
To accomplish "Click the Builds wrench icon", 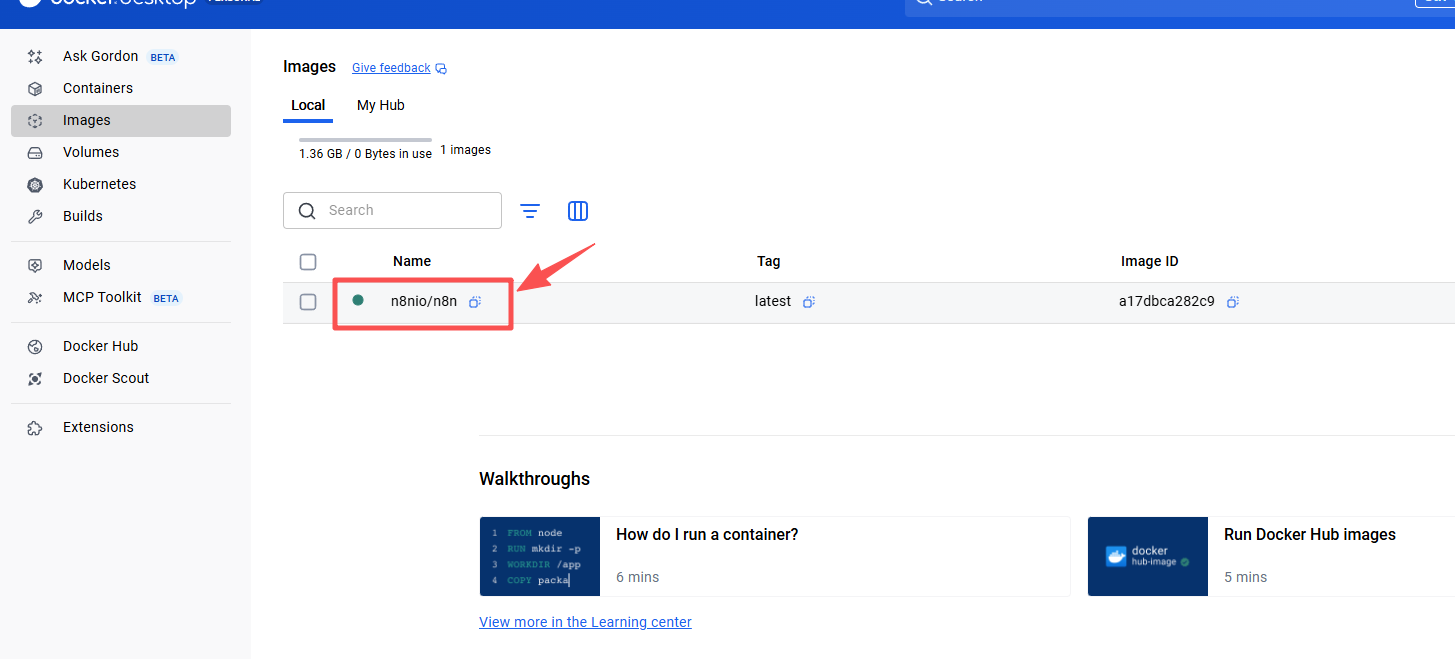I will [x=35, y=217].
